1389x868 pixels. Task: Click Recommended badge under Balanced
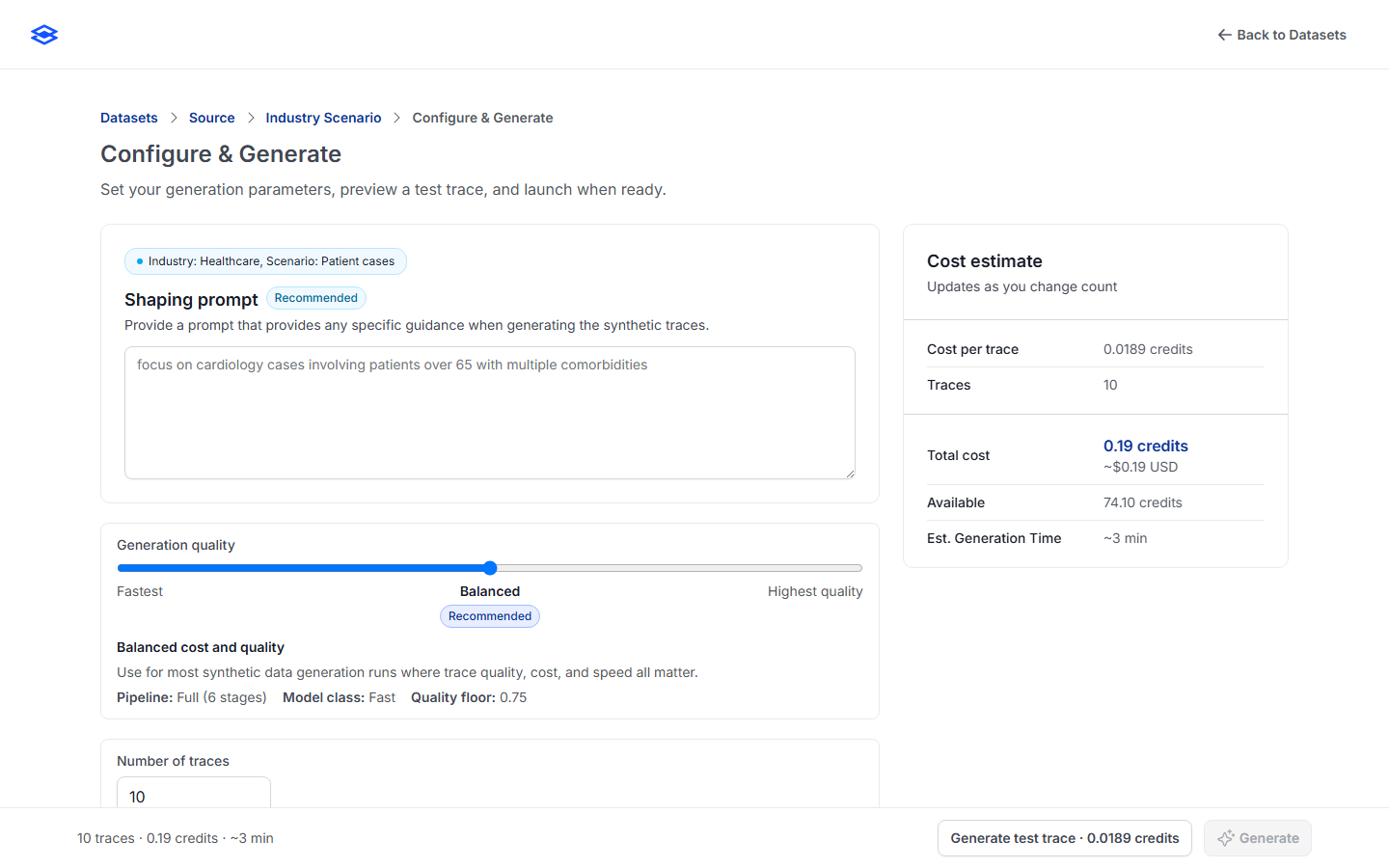tap(490, 616)
